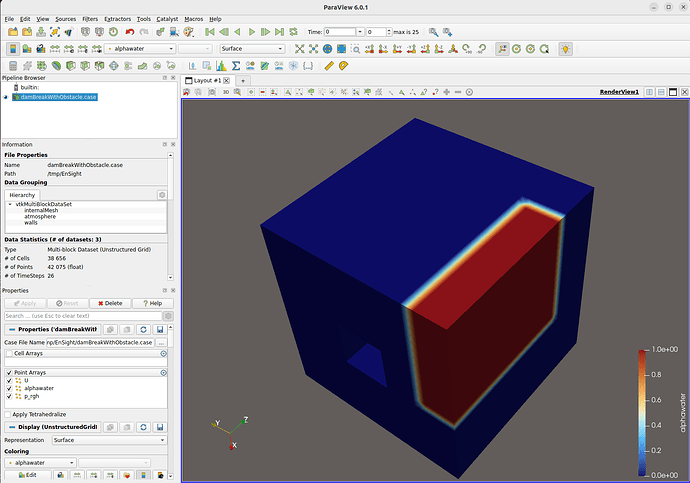Viewport: 690px width, 483px height.
Task: Uncheck the alphawater point array checkbox
Action: (x=9, y=388)
